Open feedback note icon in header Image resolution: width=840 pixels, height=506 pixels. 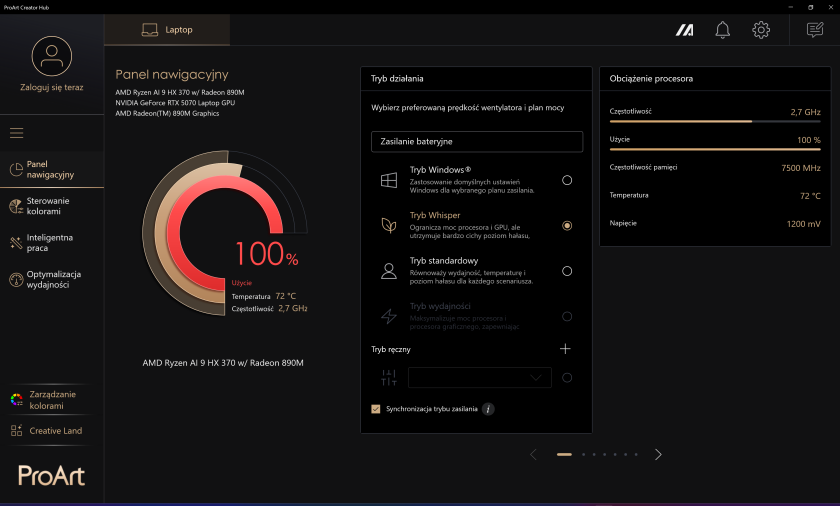coord(815,30)
